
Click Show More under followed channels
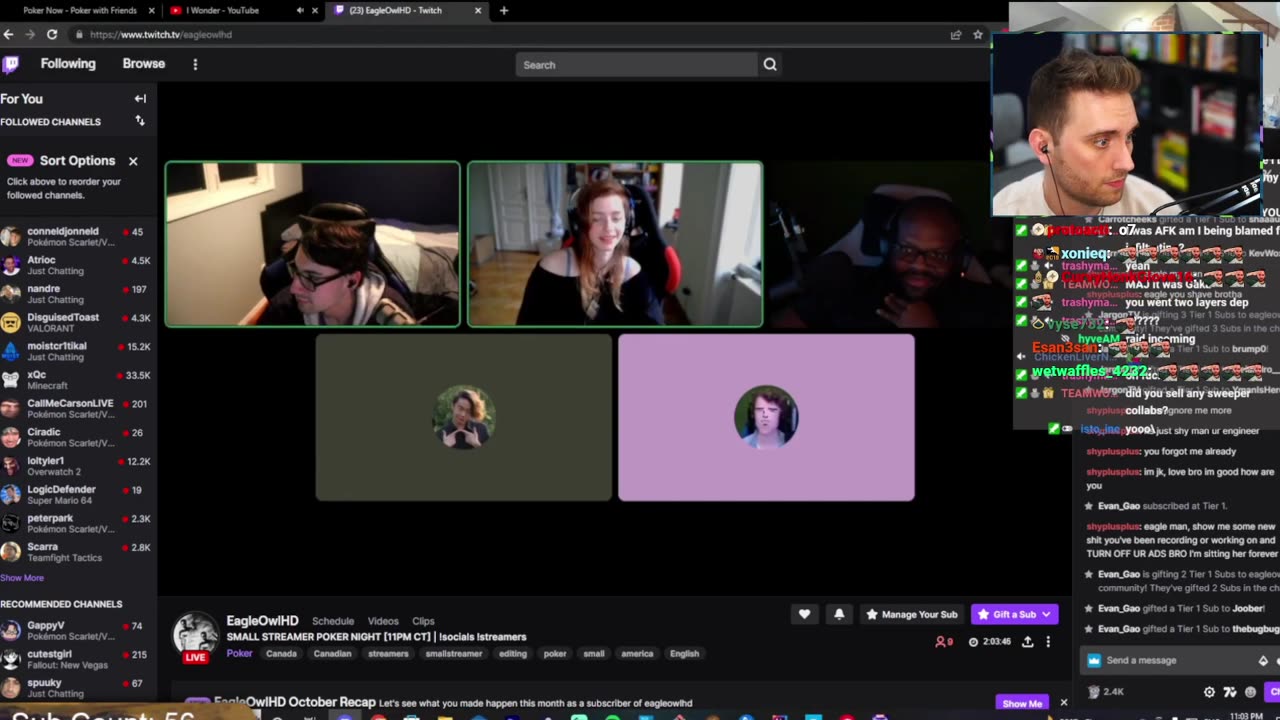click(22, 578)
